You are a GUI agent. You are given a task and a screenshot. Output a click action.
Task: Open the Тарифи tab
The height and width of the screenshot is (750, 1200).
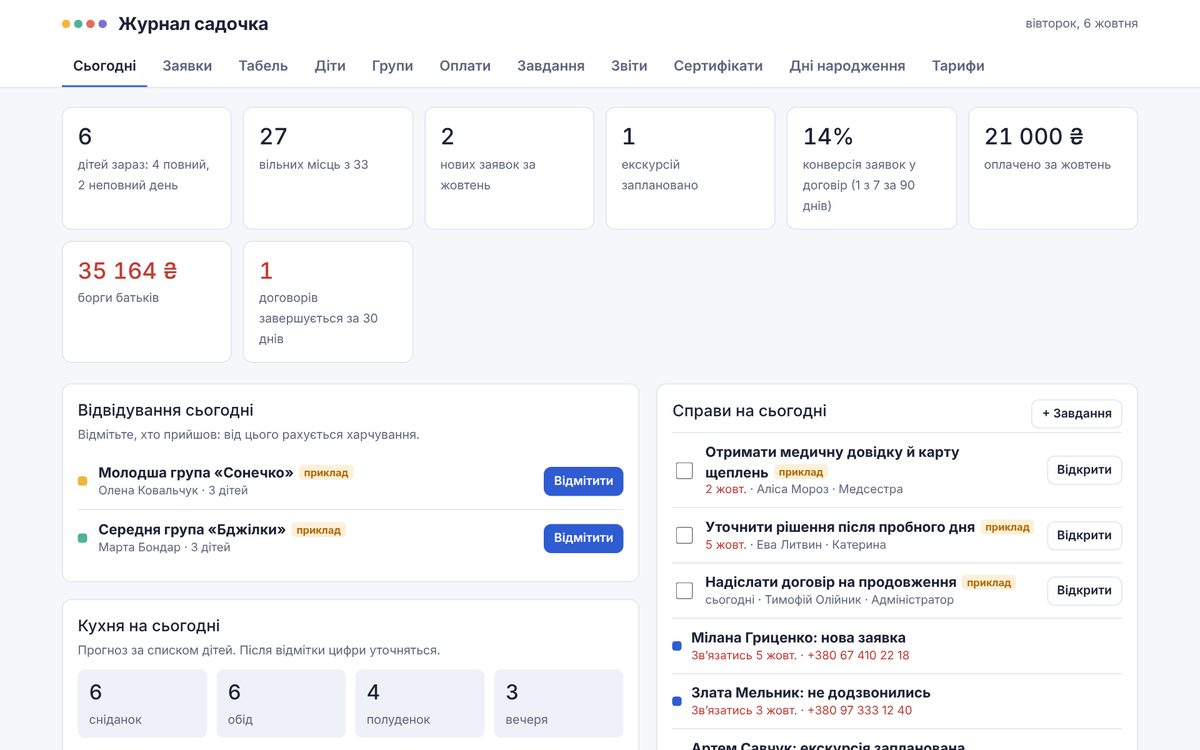pos(958,66)
